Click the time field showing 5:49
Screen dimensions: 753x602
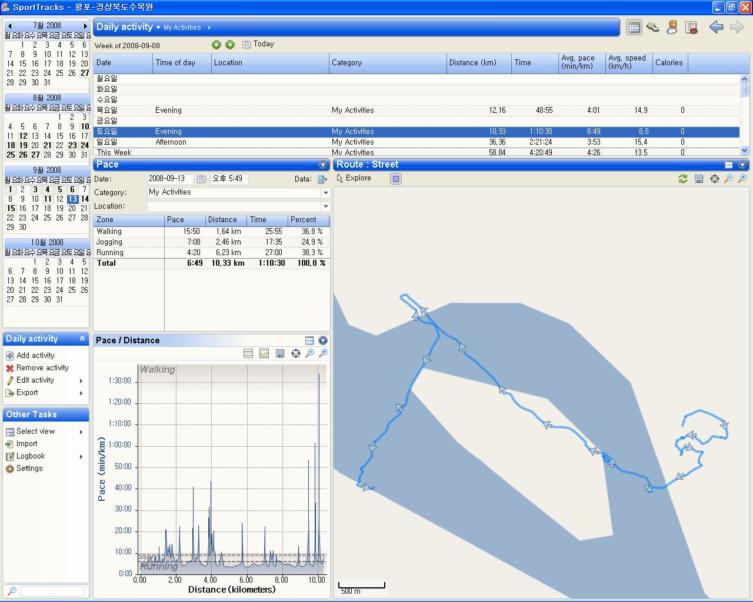(x=229, y=179)
